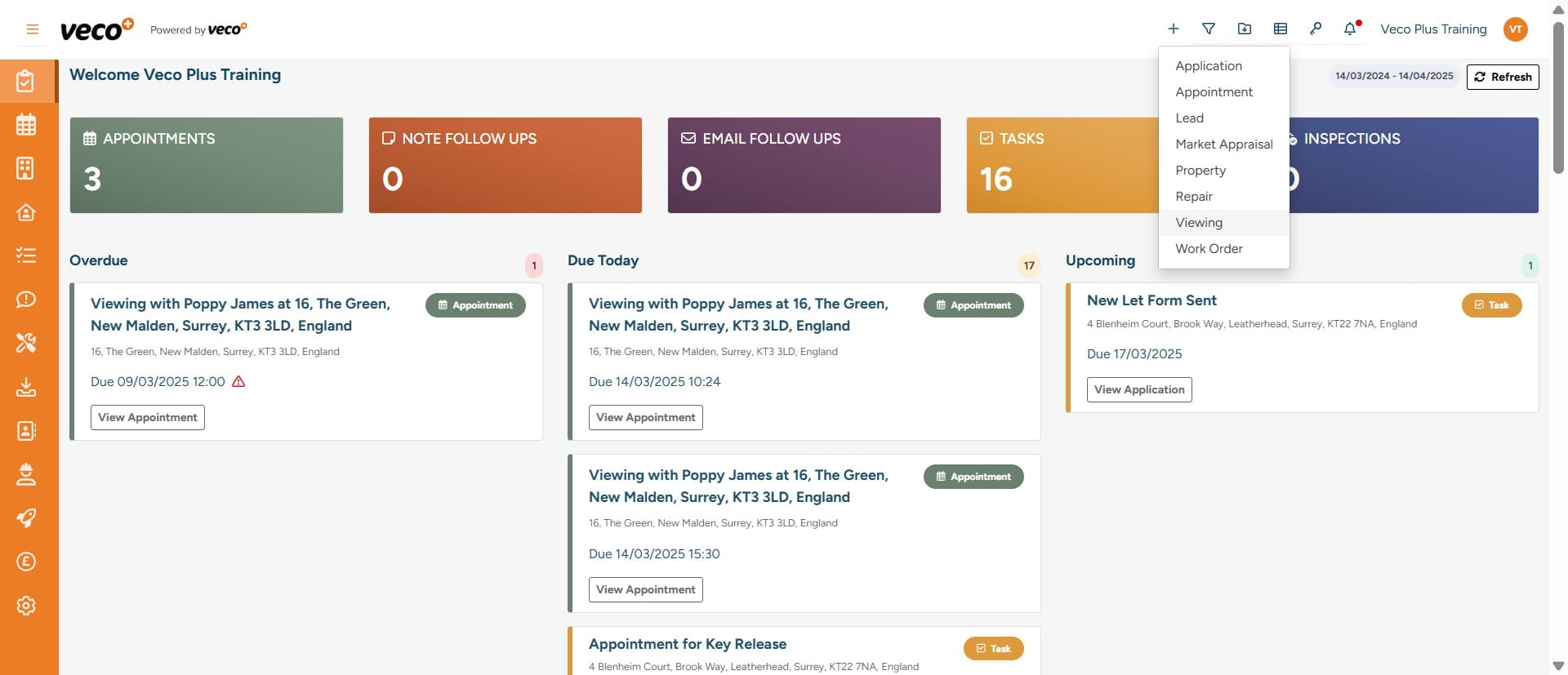Click the key icon in top bar

click(1315, 29)
